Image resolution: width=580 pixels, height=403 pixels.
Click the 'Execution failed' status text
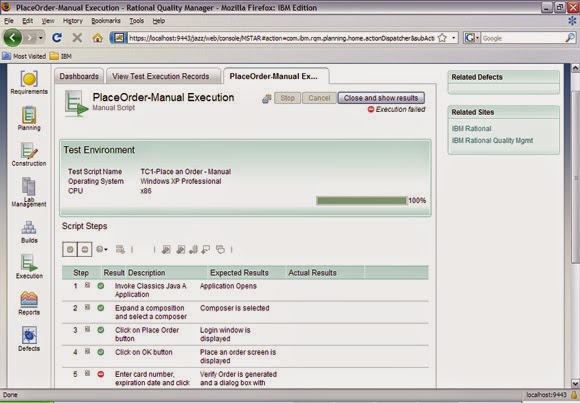[401, 109]
